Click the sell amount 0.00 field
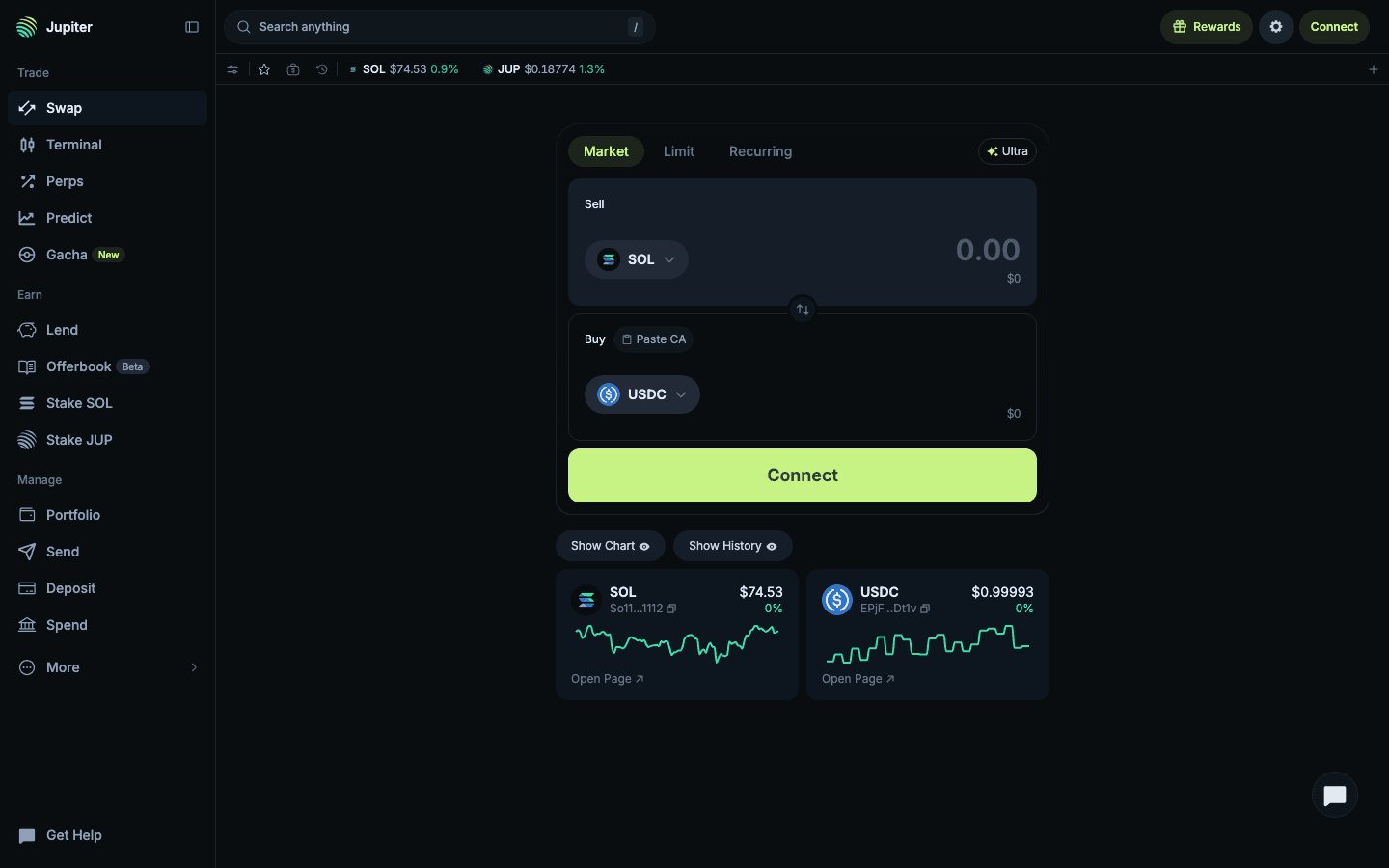The height and width of the screenshot is (868, 1389). [x=988, y=250]
